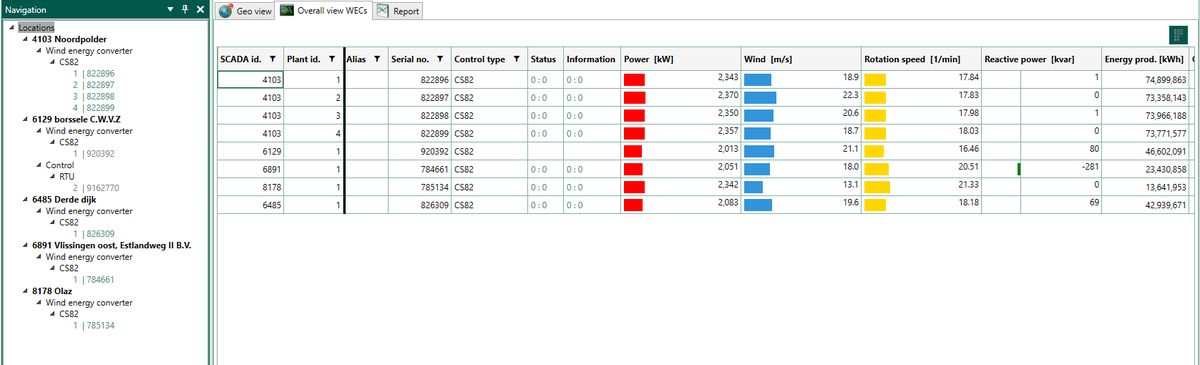Sort by Rotation speed [1/min] header
This screenshot has height=365, width=1200.
point(920,59)
